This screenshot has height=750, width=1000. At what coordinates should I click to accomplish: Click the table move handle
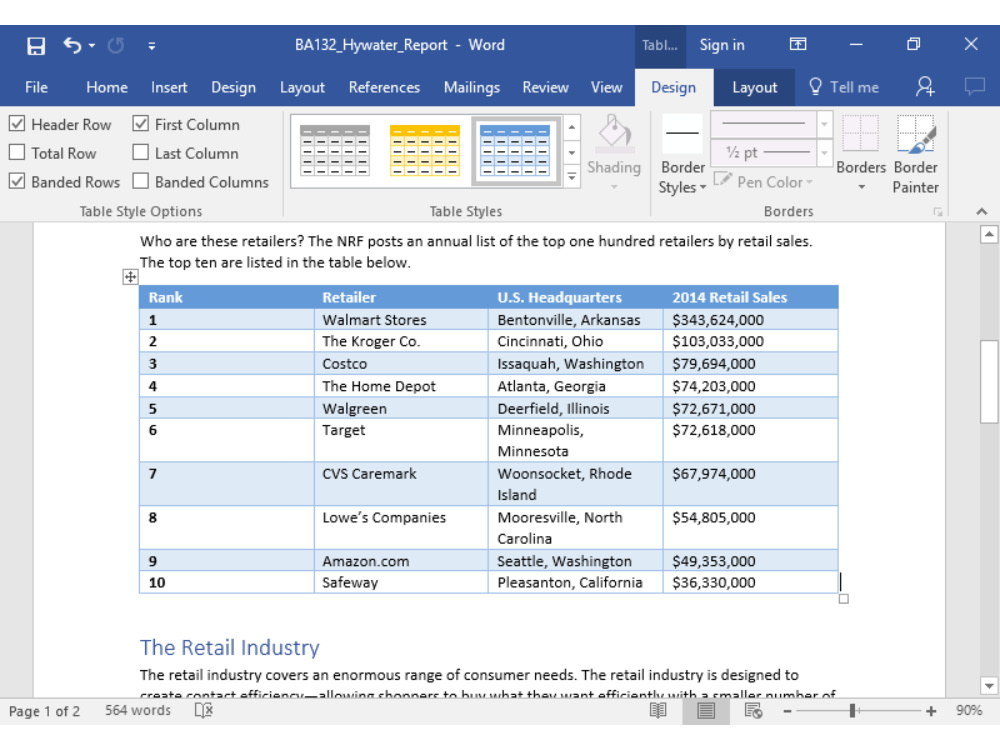pyautogui.click(x=130, y=277)
